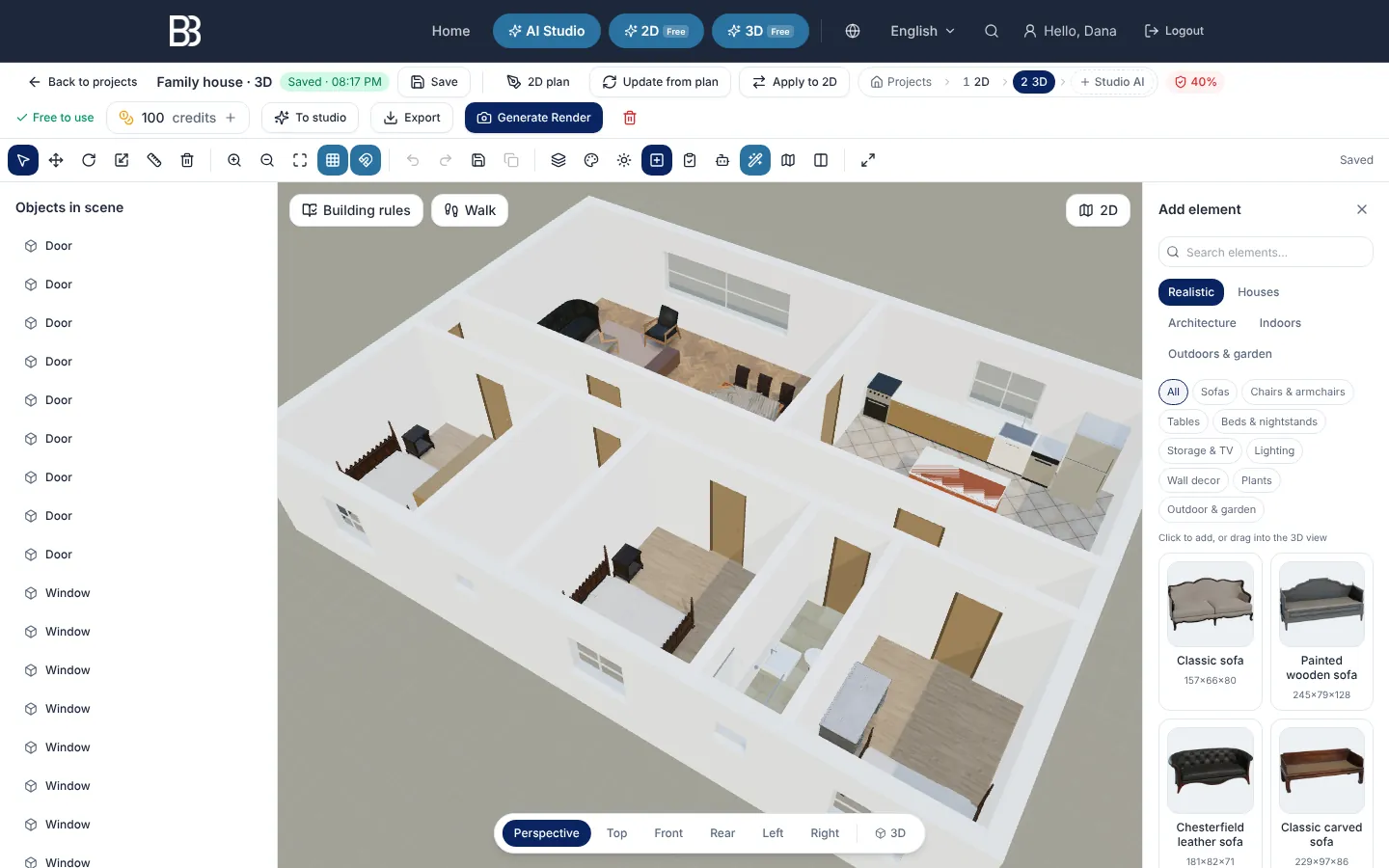Activate the move tool
The width and height of the screenshot is (1389, 868).
pyautogui.click(x=56, y=160)
